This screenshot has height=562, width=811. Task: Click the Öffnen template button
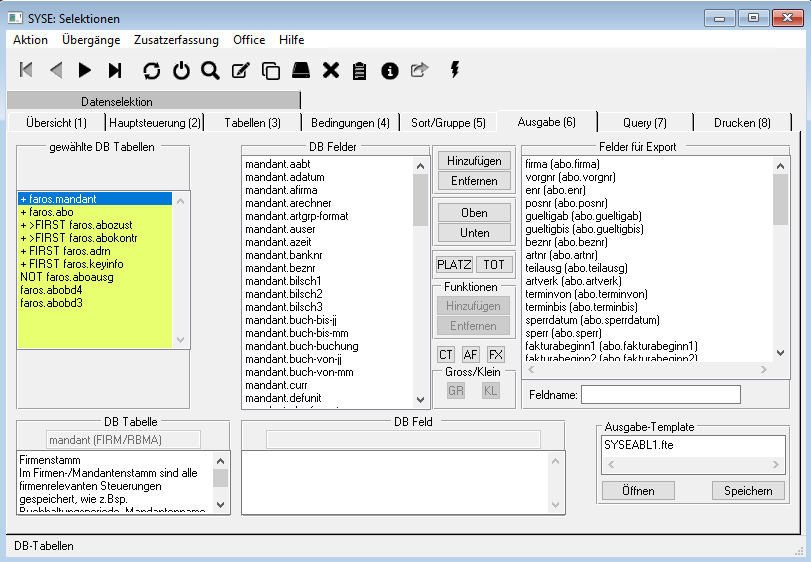pos(638,491)
